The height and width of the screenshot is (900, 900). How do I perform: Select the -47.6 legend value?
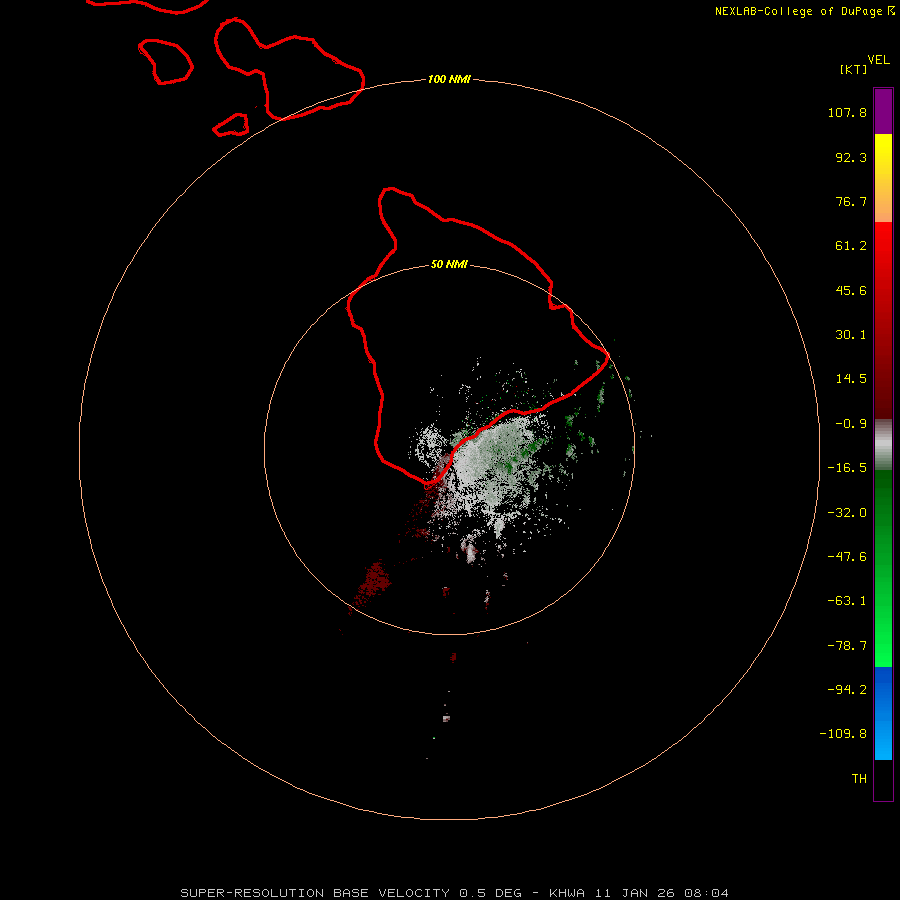(x=847, y=557)
